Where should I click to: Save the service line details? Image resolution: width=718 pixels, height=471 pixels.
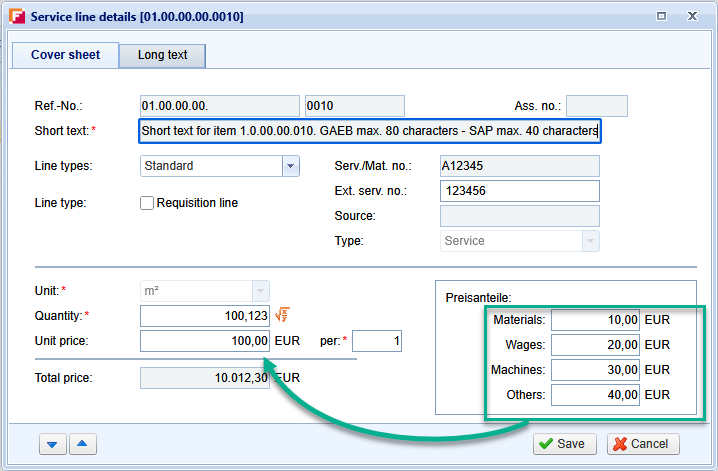click(564, 444)
